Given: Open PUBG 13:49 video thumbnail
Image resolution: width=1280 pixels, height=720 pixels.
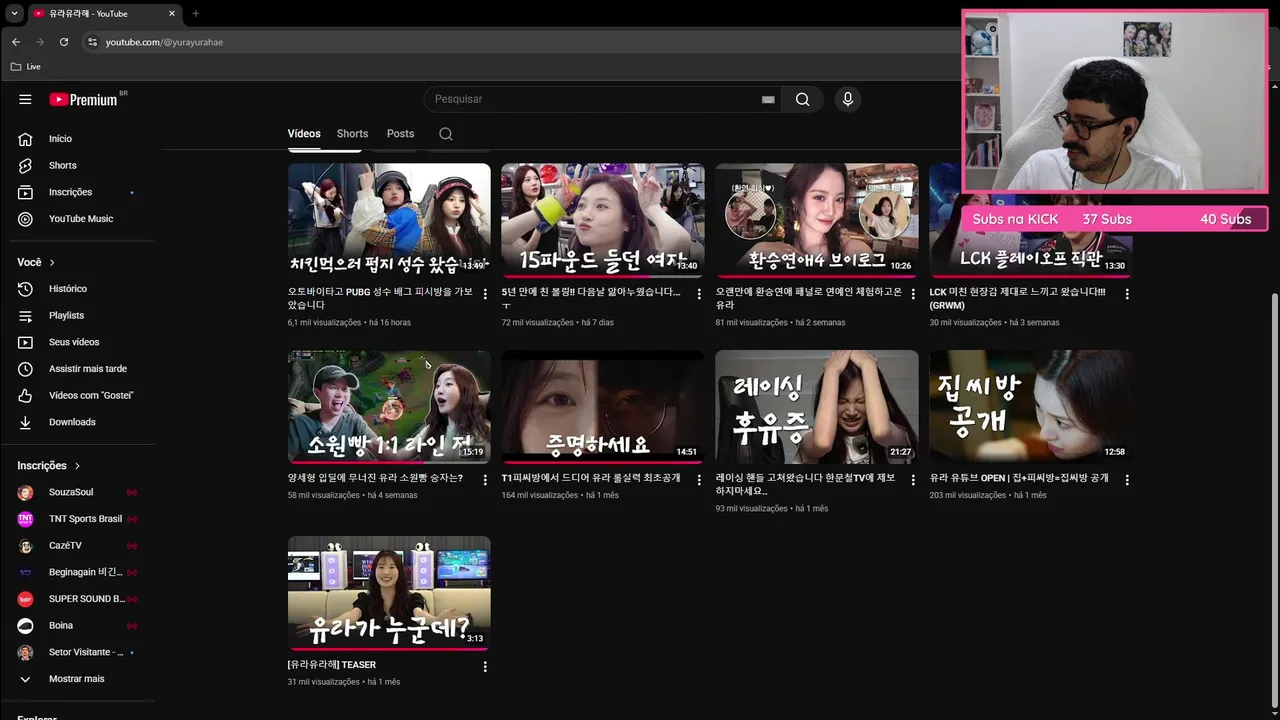Looking at the screenshot, I should click(389, 220).
